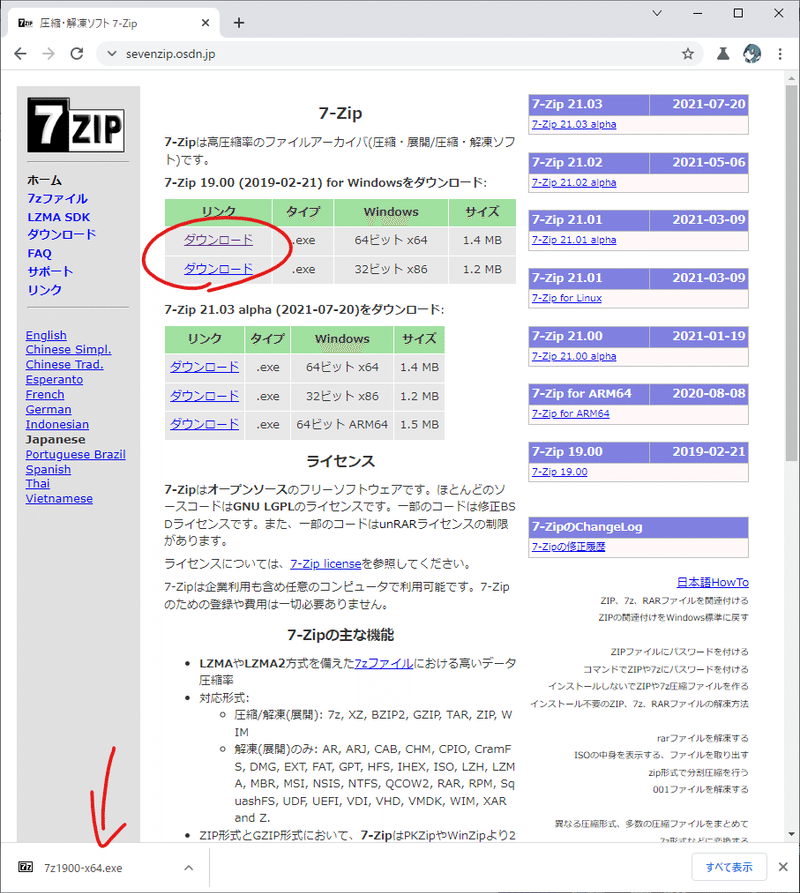Open the FAQ sidebar link

click(39, 253)
